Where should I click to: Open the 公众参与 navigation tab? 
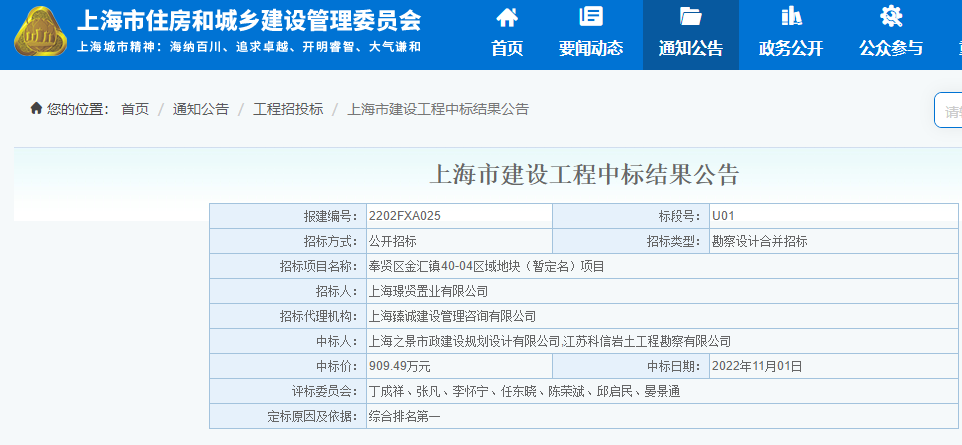click(x=891, y=48)
